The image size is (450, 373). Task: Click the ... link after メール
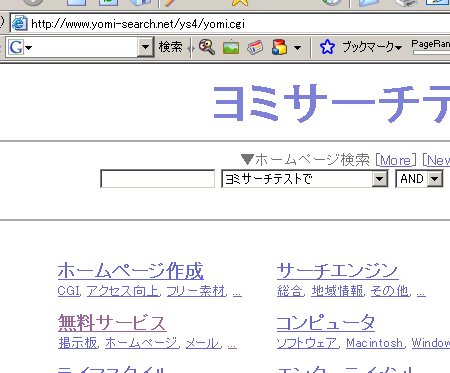point(232,345)
